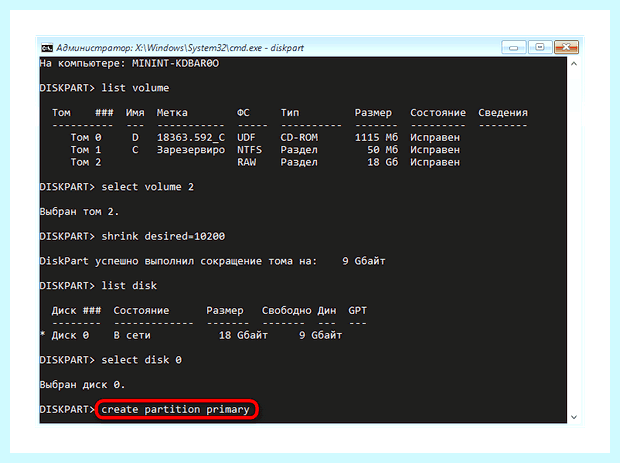The height and width of the screenshot is (463, 620).
Task: Click the 'list disk' command line
Action: 98,285
